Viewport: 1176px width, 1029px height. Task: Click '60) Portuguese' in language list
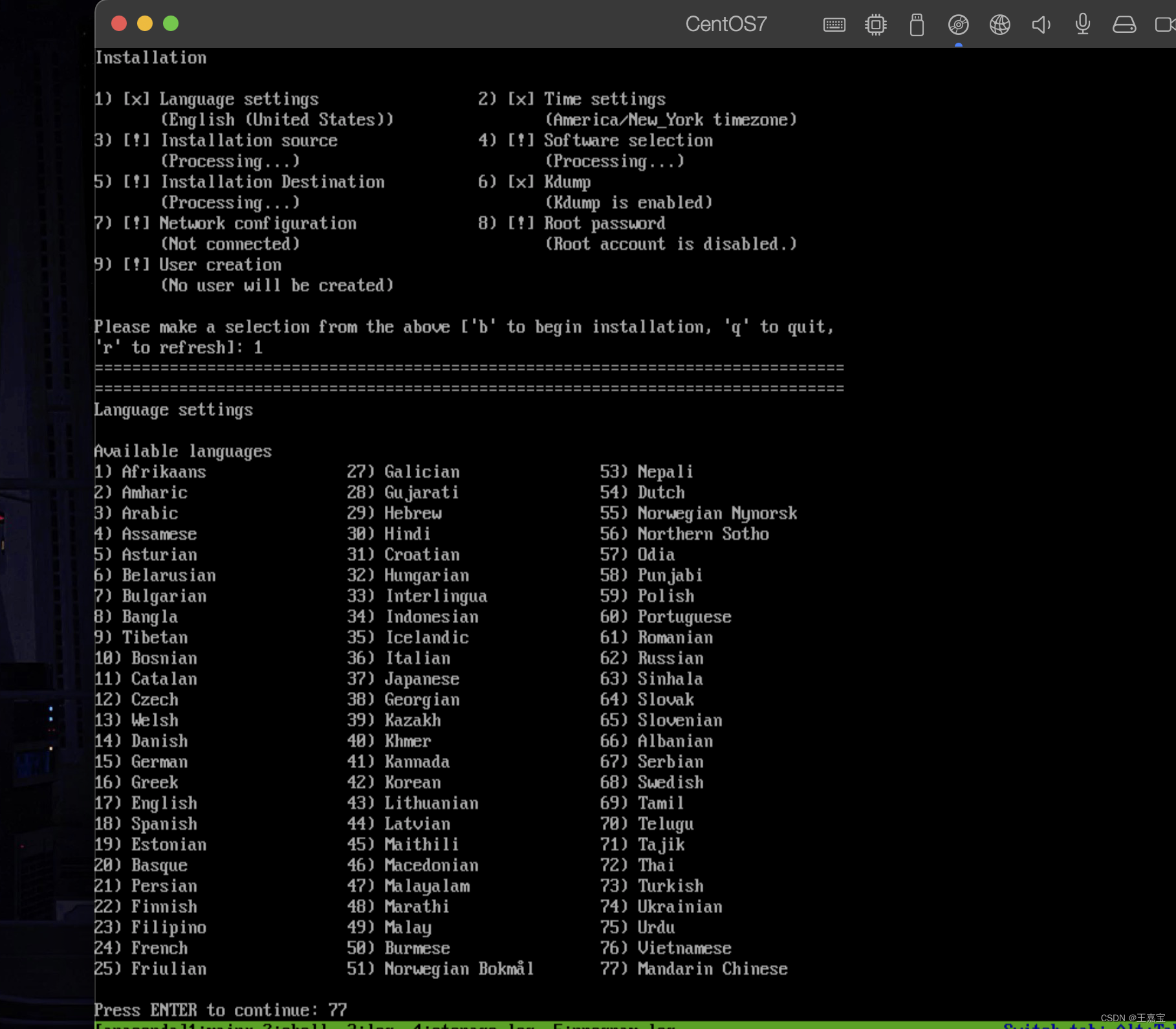point(666,617)
